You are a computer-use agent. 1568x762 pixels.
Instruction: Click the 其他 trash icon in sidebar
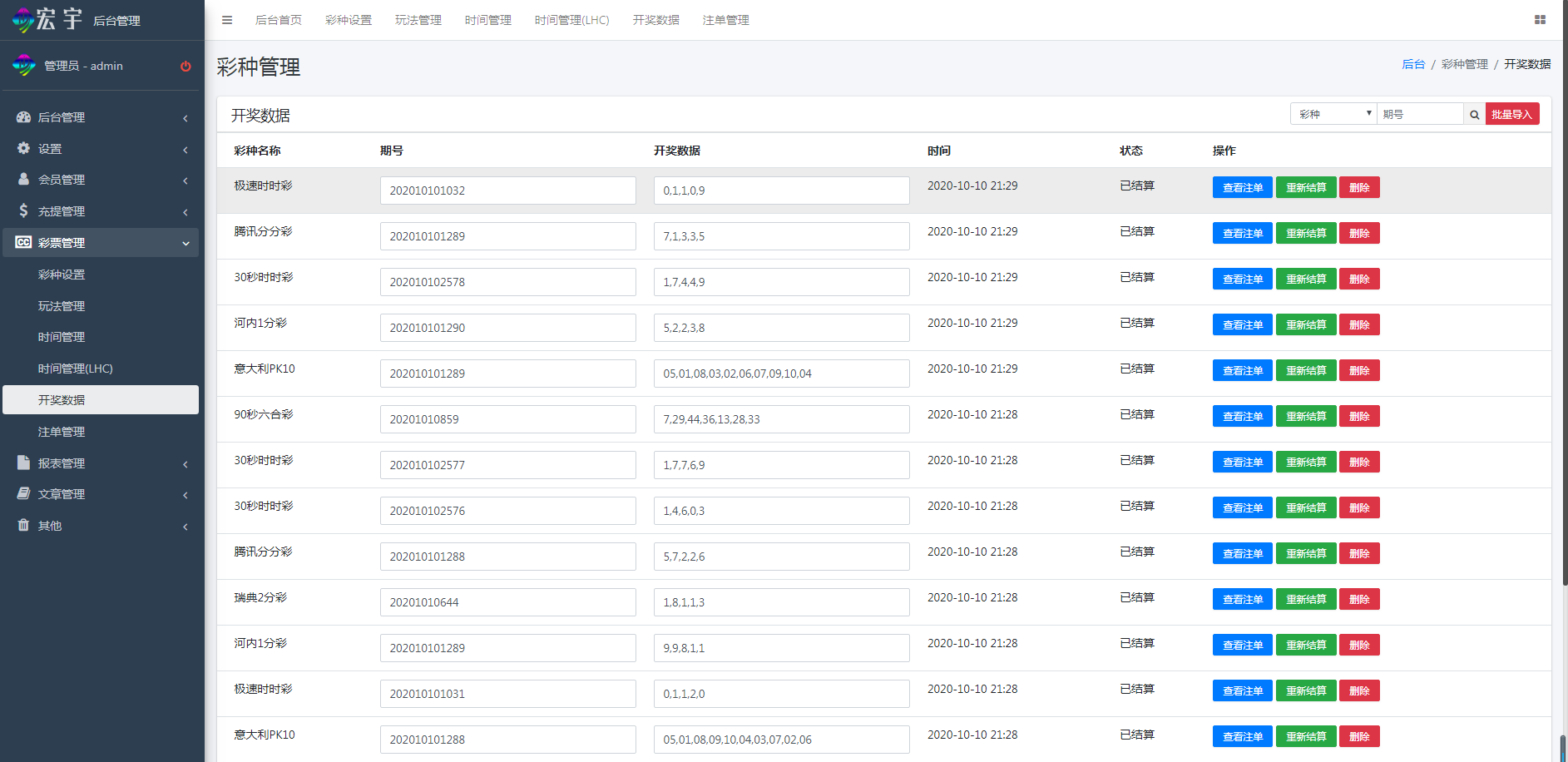tap(23, 525)
